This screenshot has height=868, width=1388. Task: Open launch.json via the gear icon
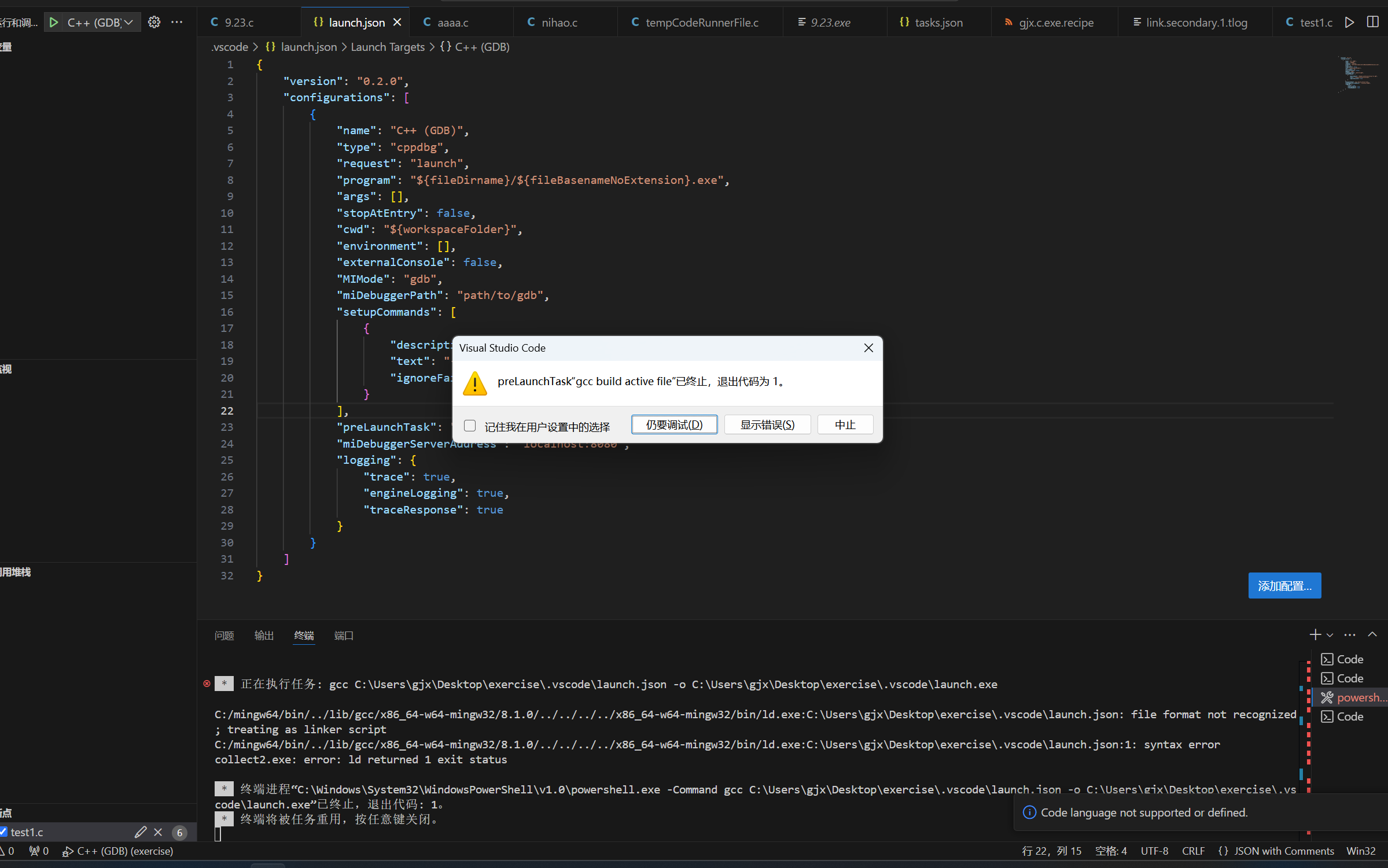pyautogui.click(x=154, y=23)
